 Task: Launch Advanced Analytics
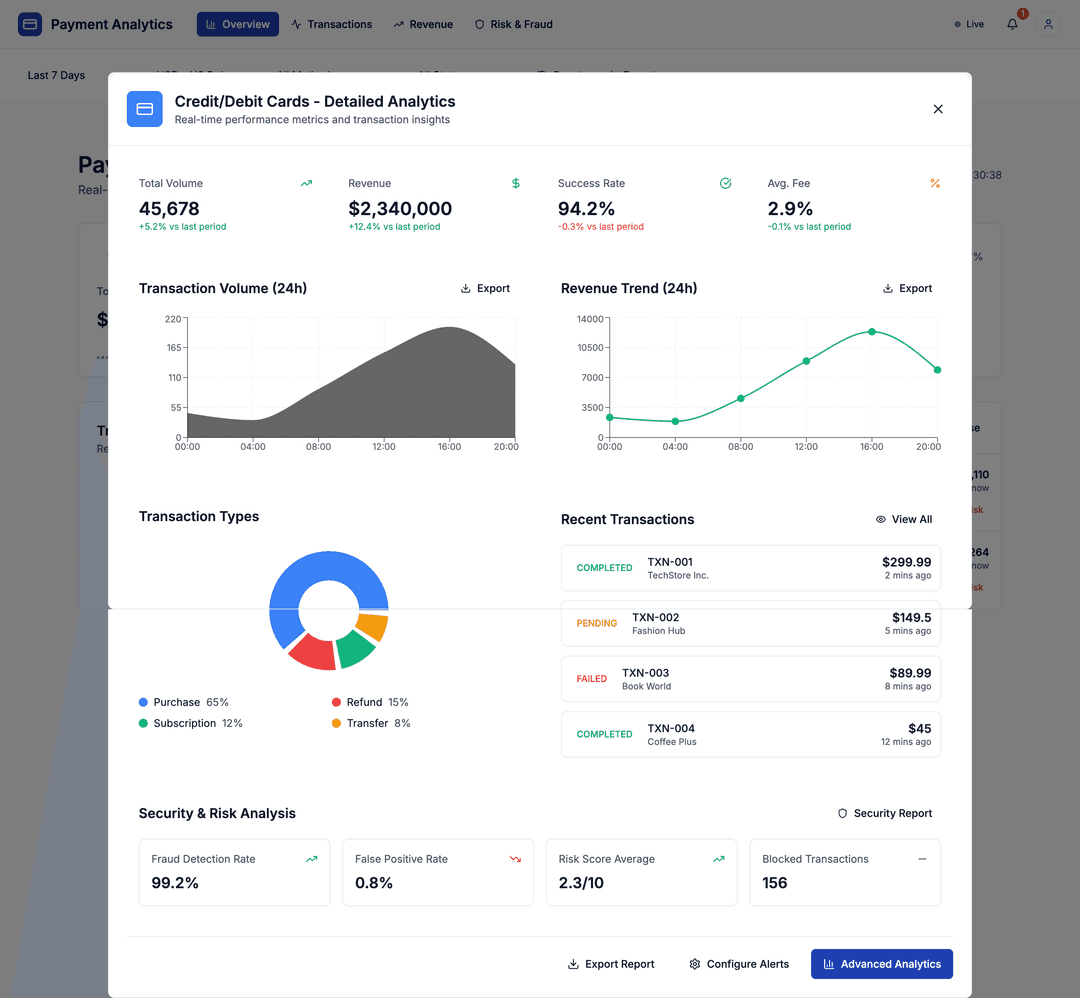click(x=881, y=964)
